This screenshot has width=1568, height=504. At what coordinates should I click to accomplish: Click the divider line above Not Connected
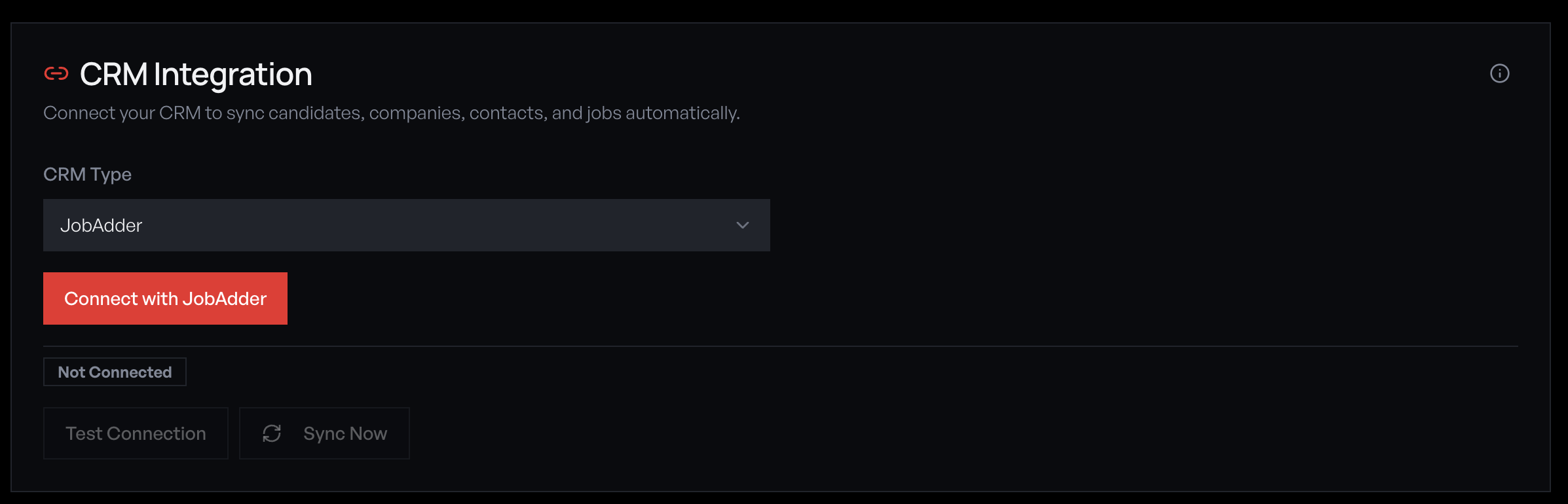[779, 346]
